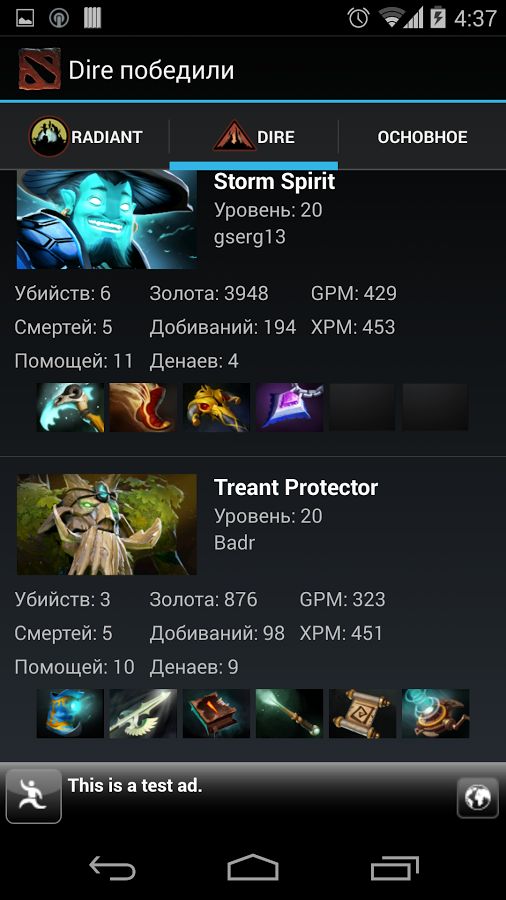Tap Treant's blue glowing boots item icon

coord(71,713)
